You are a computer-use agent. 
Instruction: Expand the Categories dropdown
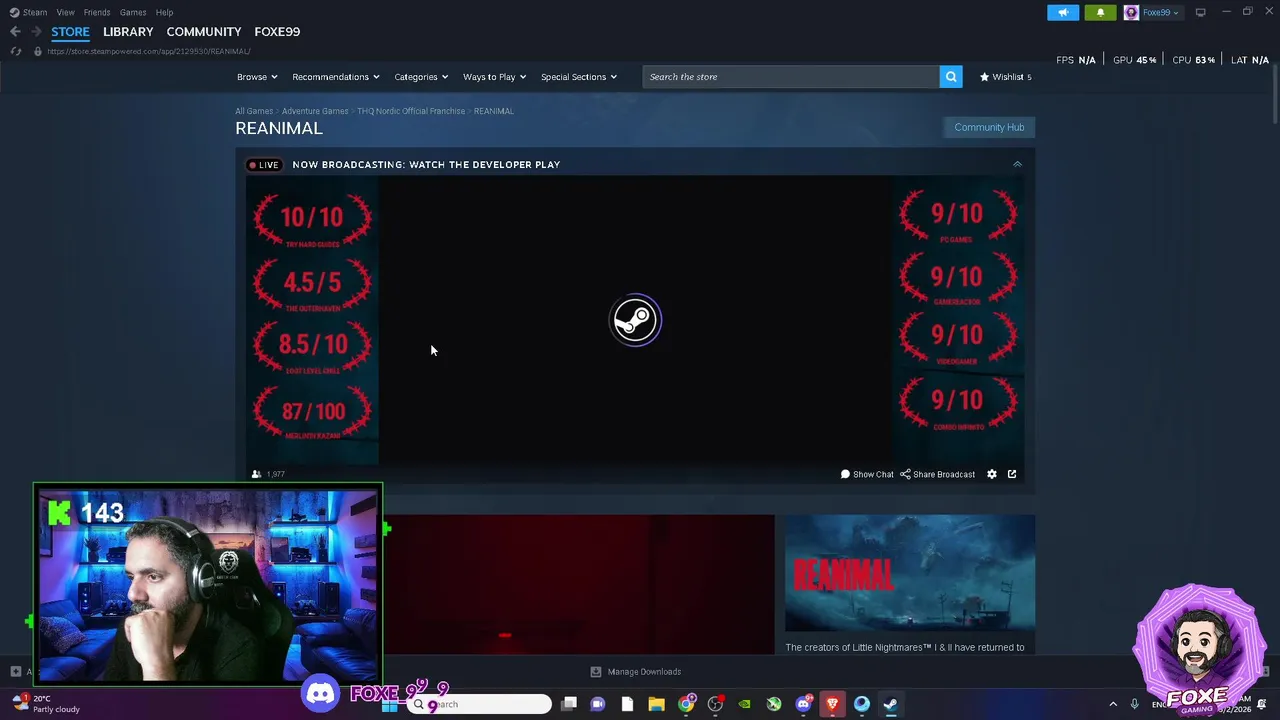[421, 77]
